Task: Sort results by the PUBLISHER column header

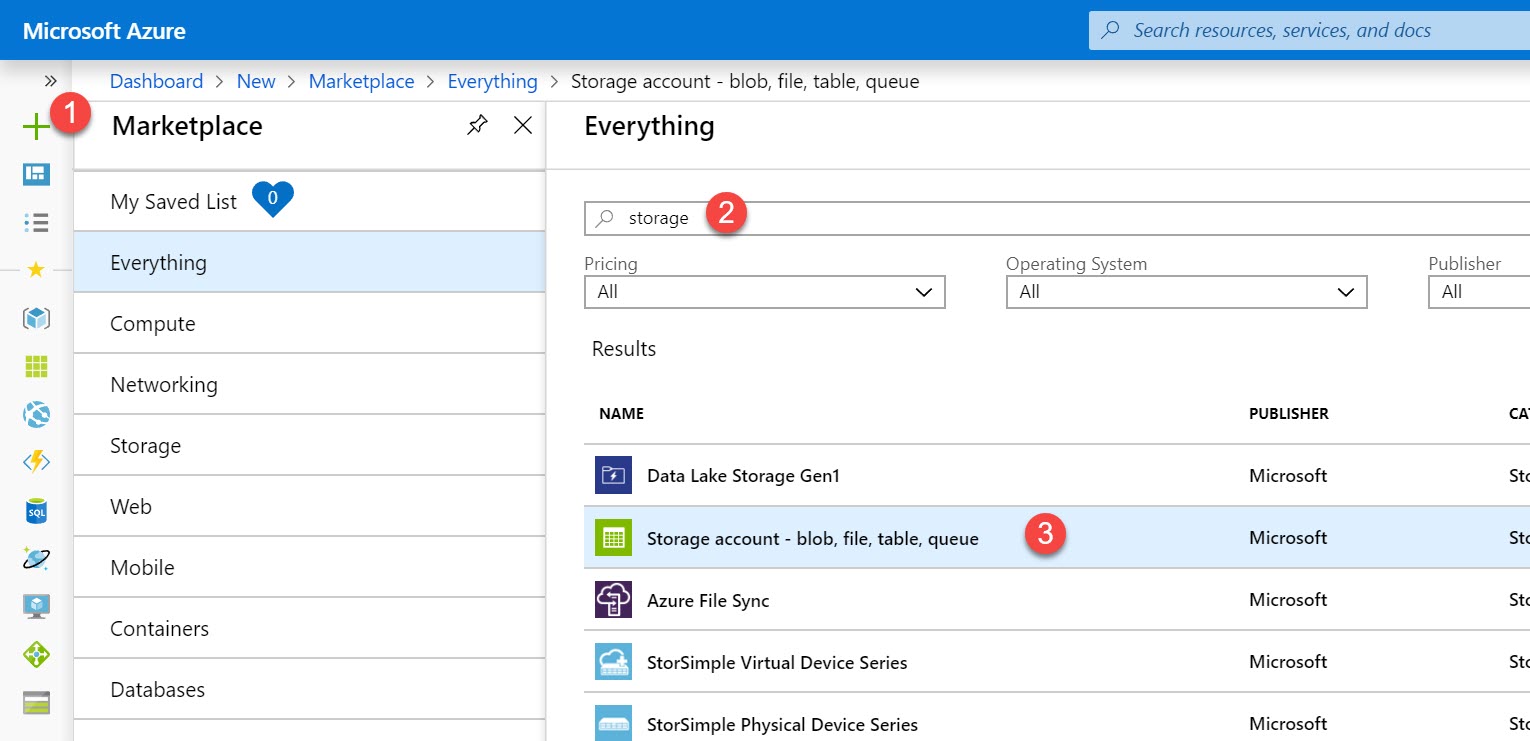Action: pos(1289,413)
